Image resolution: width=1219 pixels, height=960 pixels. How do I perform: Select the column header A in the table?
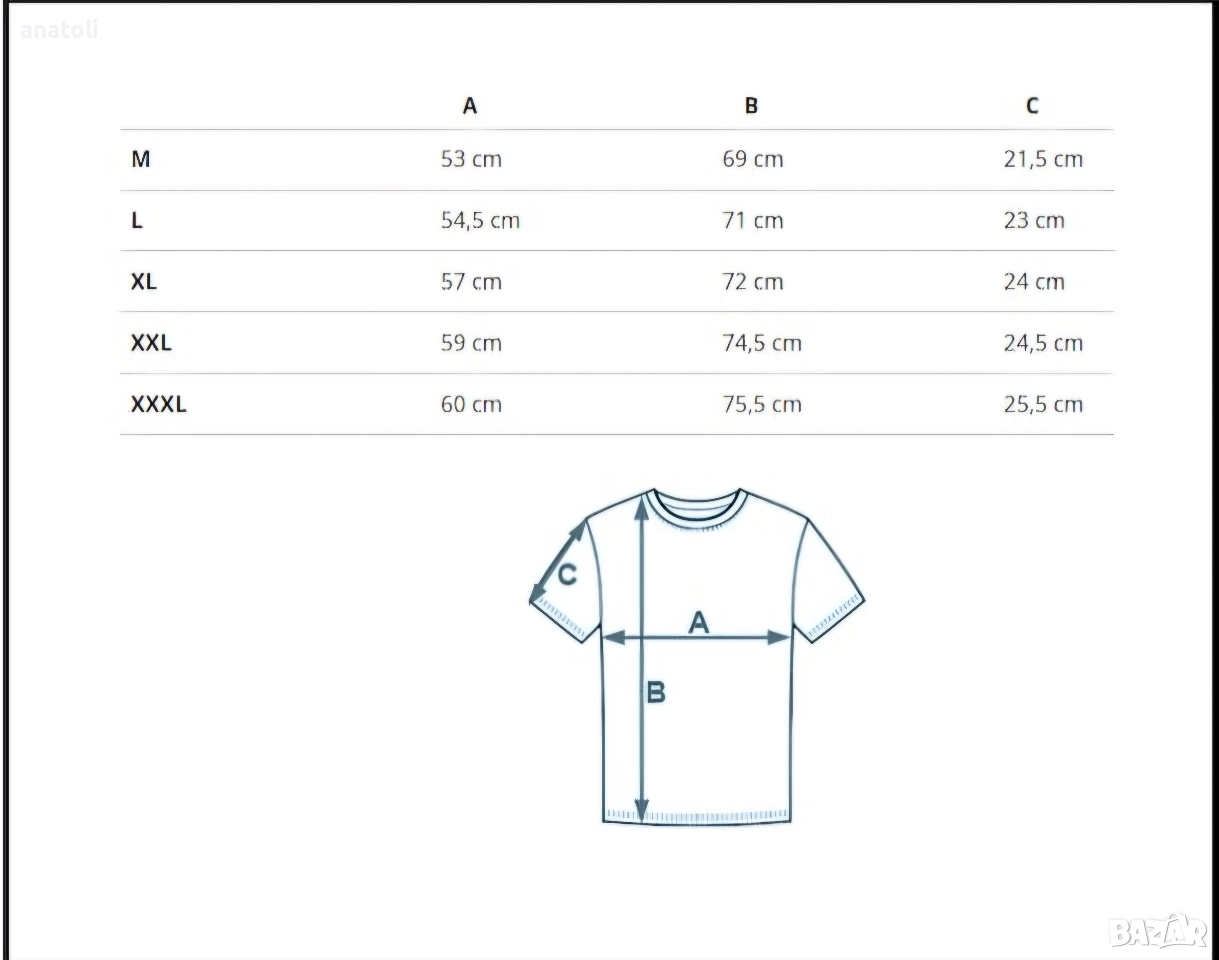click(x=470, y=105)
